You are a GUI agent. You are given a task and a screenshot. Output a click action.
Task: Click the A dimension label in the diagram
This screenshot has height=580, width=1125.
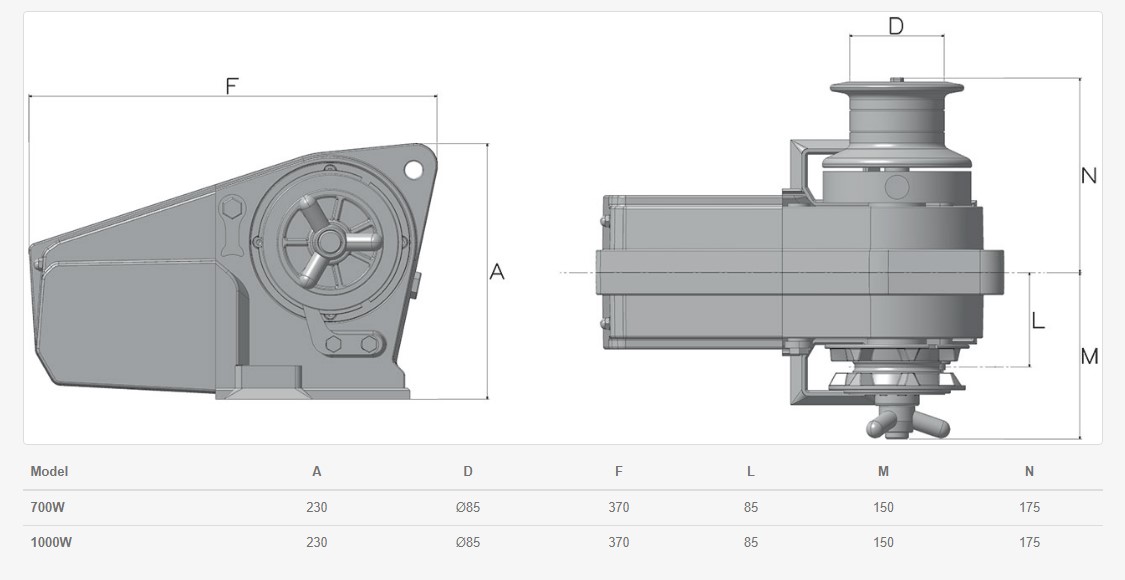click(x=496, y=271)
